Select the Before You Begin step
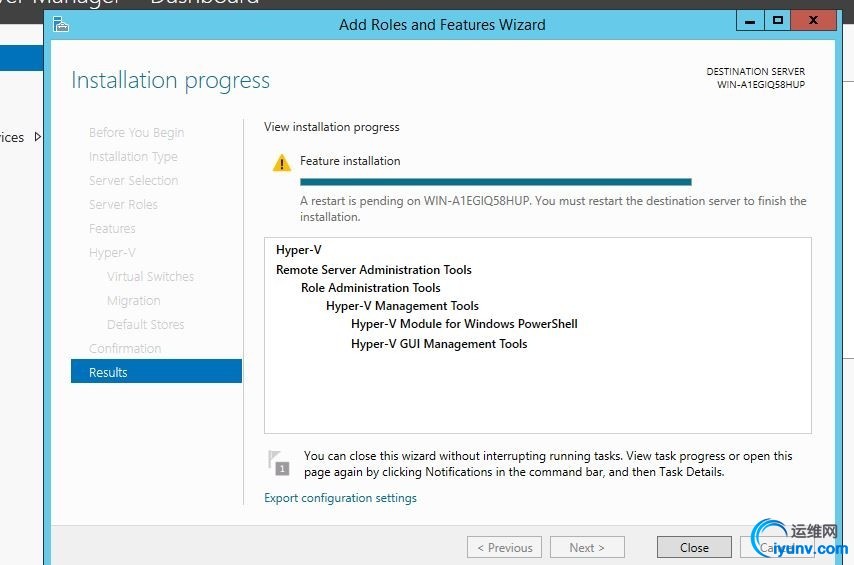 [x=136, y=132]
